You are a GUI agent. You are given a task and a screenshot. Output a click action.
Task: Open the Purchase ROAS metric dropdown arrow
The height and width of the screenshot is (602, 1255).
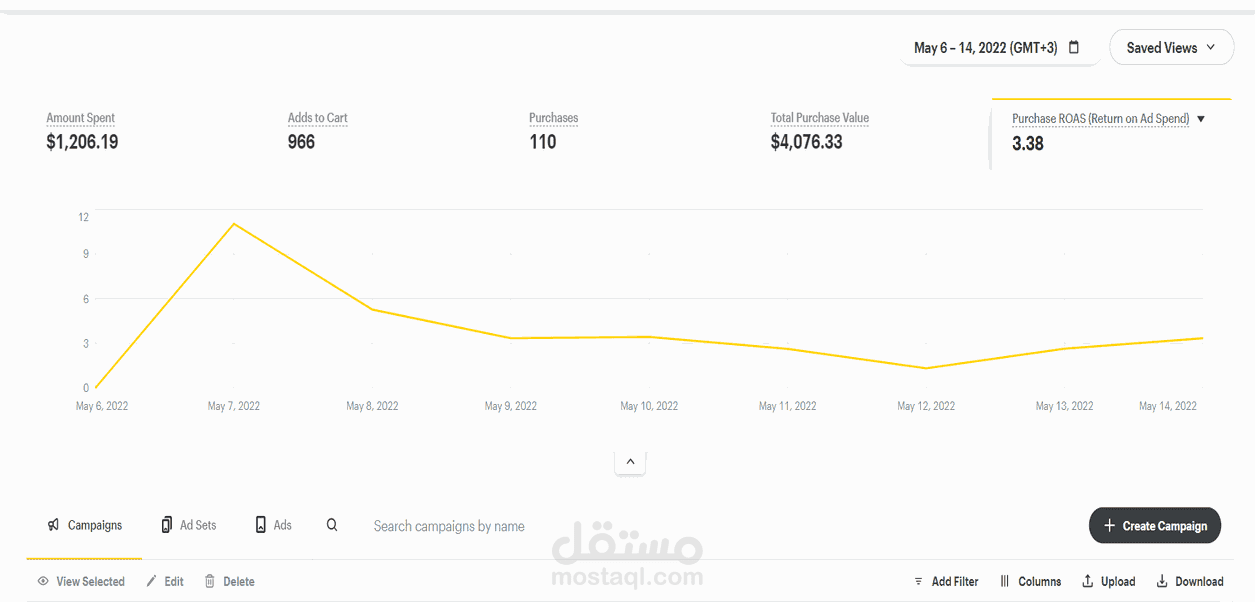pyautogui.click(x=1201, y=119)
